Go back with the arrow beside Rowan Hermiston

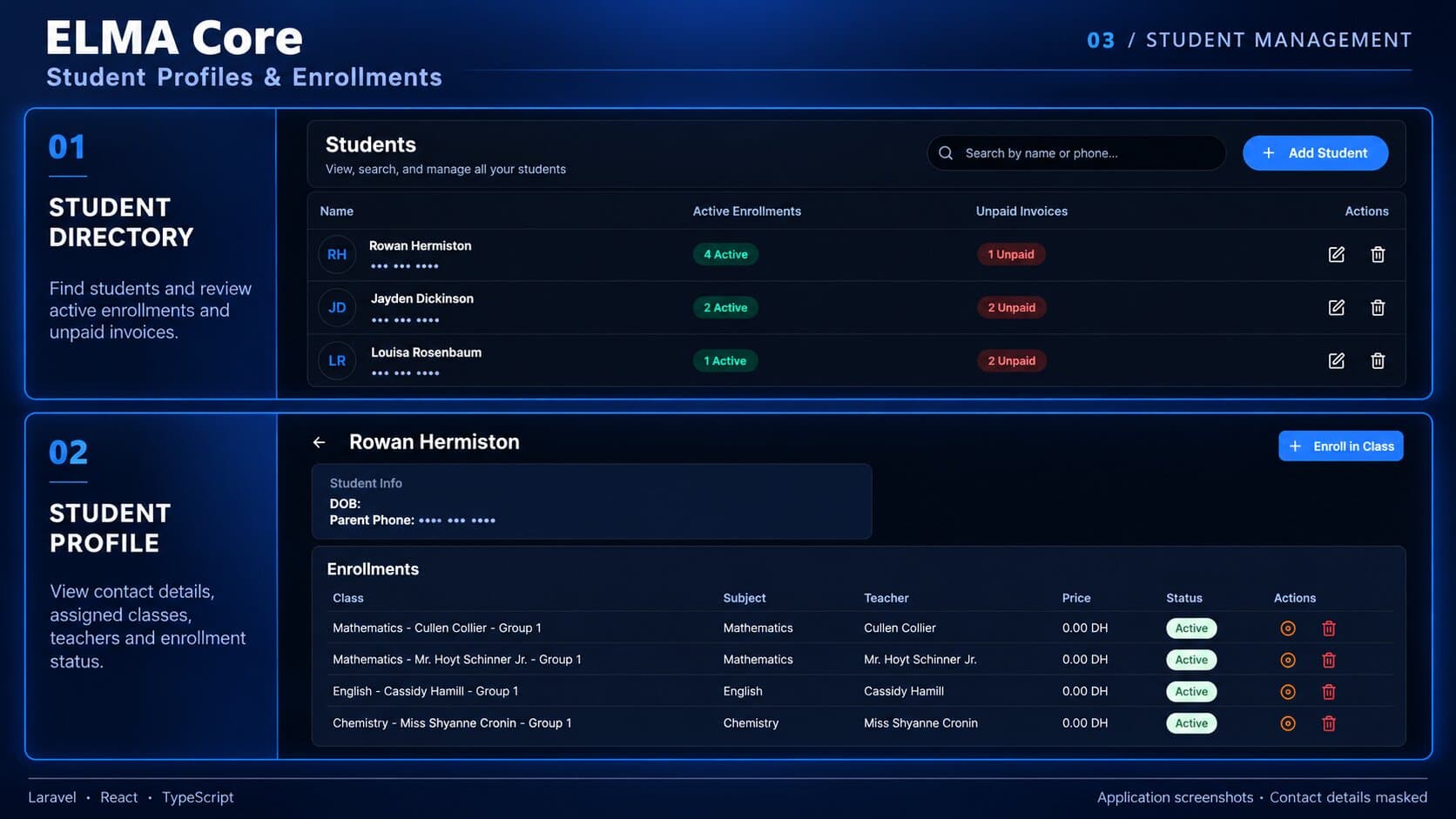point(319,442)
